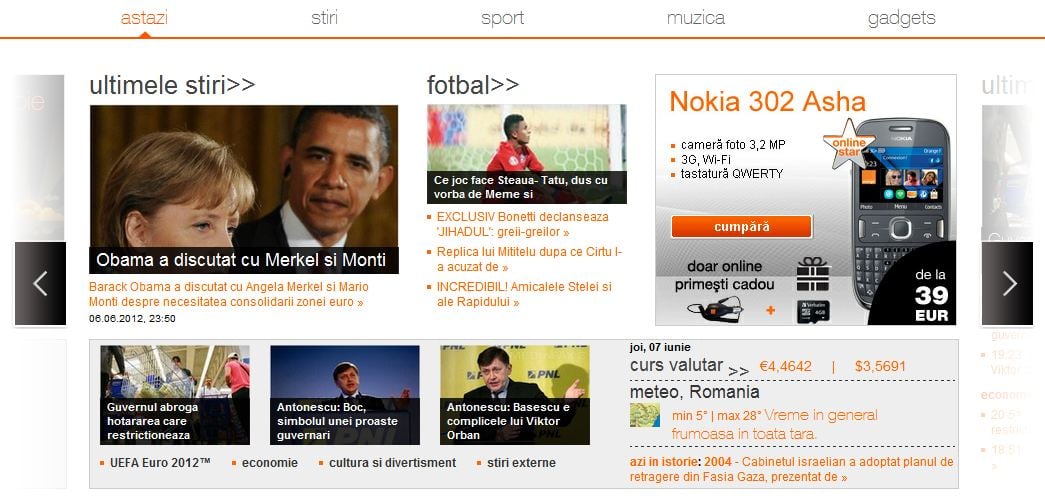Click the cumpără button in Nokia ad
1045x499 pixels.
pos(741,227)
